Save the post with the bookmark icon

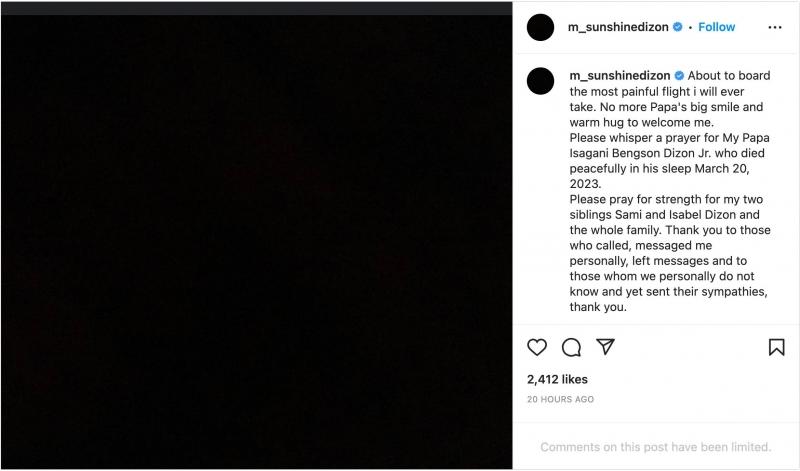(x=776, y=347)
